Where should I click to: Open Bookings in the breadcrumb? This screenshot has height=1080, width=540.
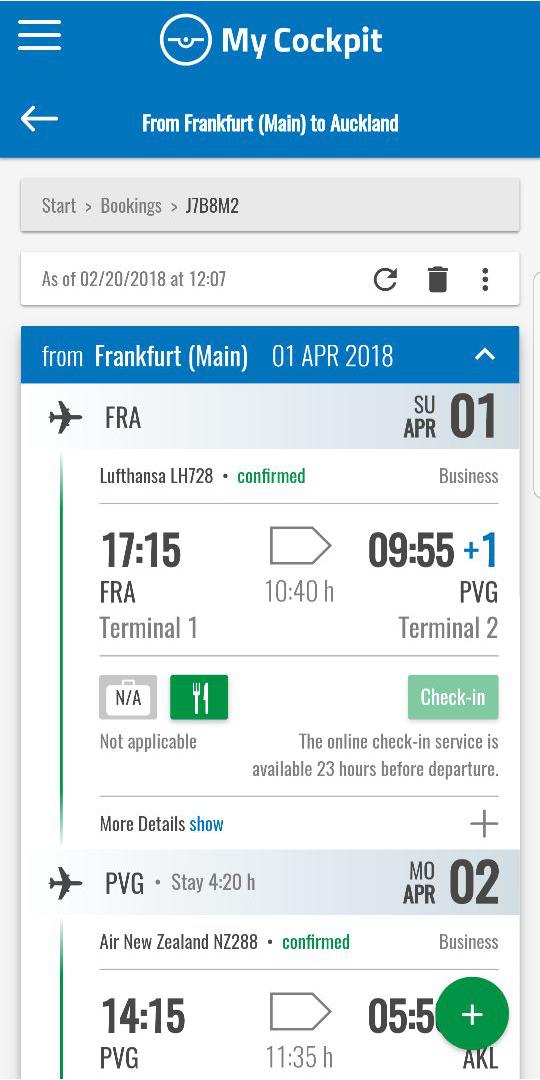[x=131, y=205]
